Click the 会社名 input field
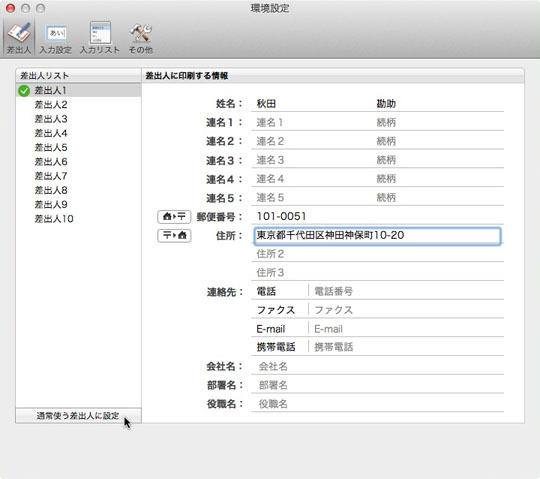 click(377, 366)
